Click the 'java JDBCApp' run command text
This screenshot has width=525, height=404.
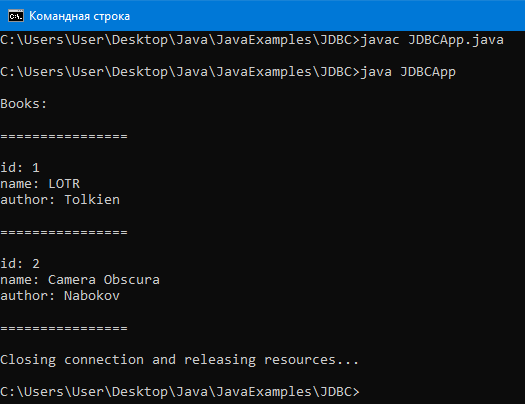pyautogui.click(x=408, y=72)
